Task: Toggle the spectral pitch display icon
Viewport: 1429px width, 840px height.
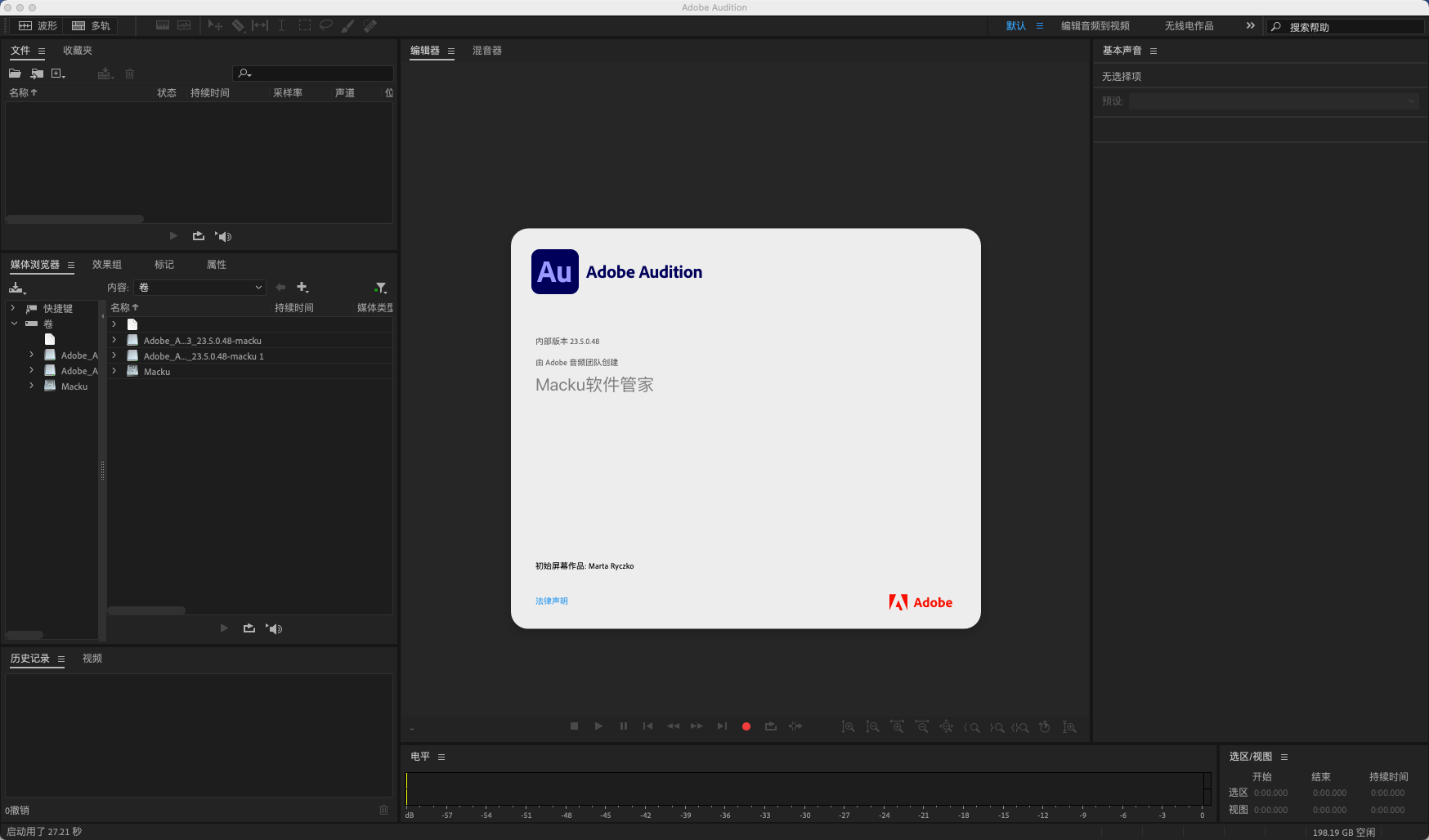Action: click(x=184, y=25)
